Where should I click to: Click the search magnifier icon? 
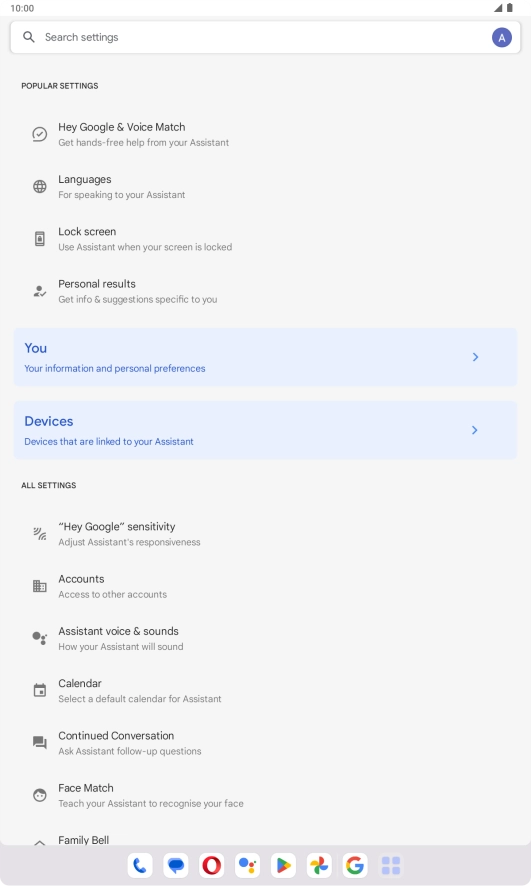pyautogui.click(x=29, y=37)
